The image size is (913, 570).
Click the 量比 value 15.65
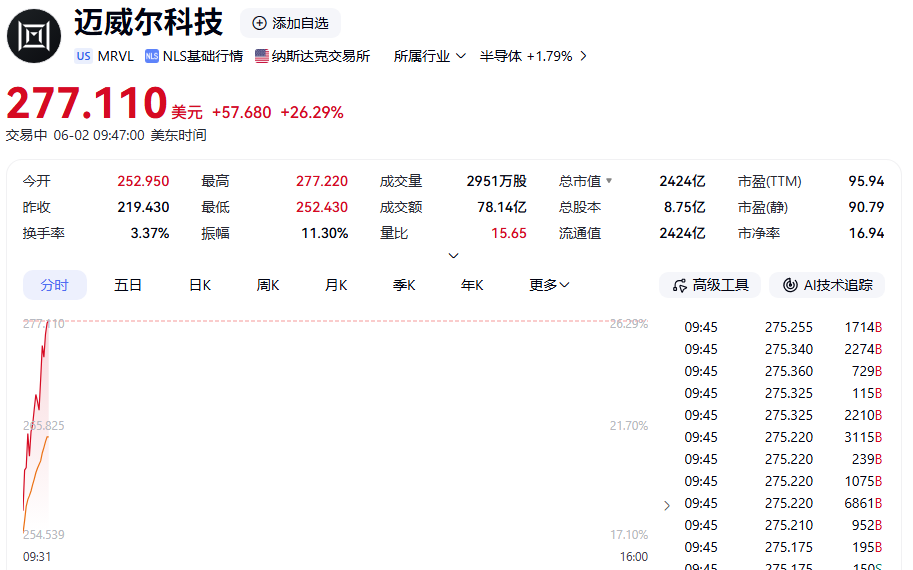click(509, 233)
